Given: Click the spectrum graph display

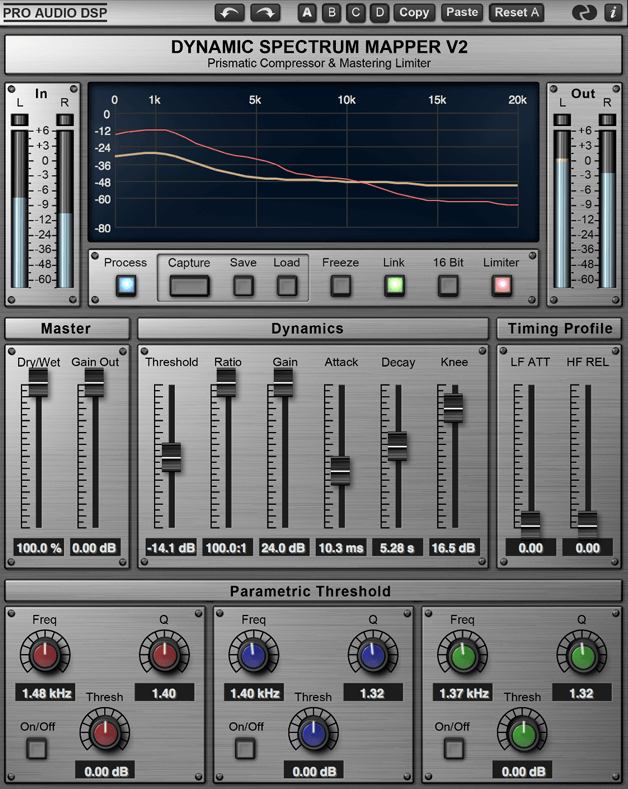Looking at the screenshot, I should tap(313, 163).
